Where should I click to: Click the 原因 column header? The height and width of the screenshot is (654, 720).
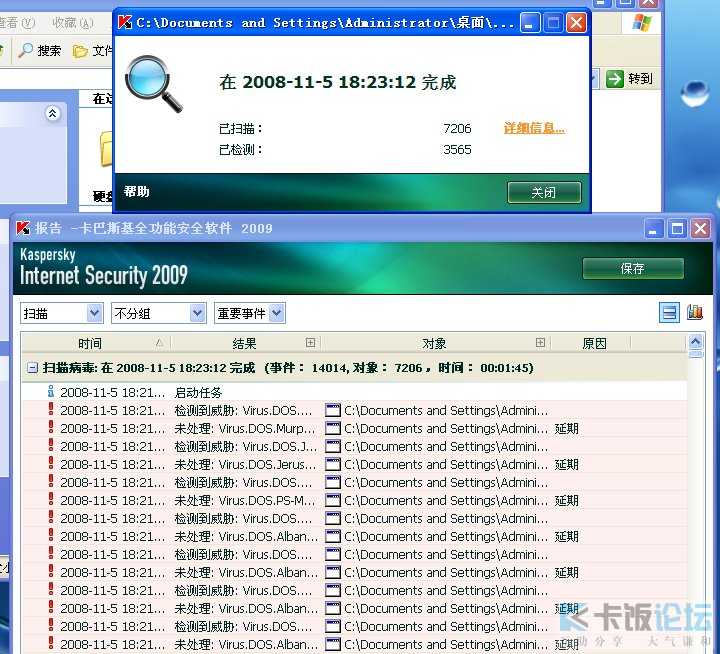click(x=594, y=343)
